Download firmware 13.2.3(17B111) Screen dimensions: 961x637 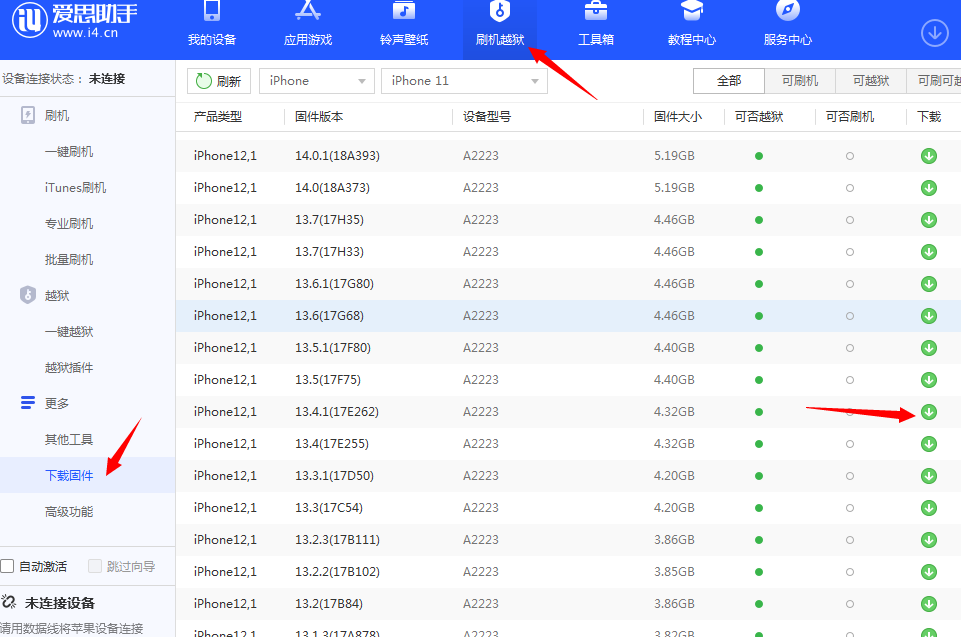pos(929,540)
